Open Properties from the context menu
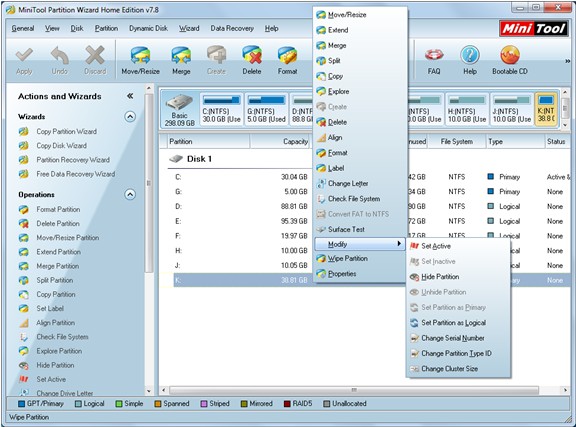Screen dimensions: 576x427 point(360,274)
